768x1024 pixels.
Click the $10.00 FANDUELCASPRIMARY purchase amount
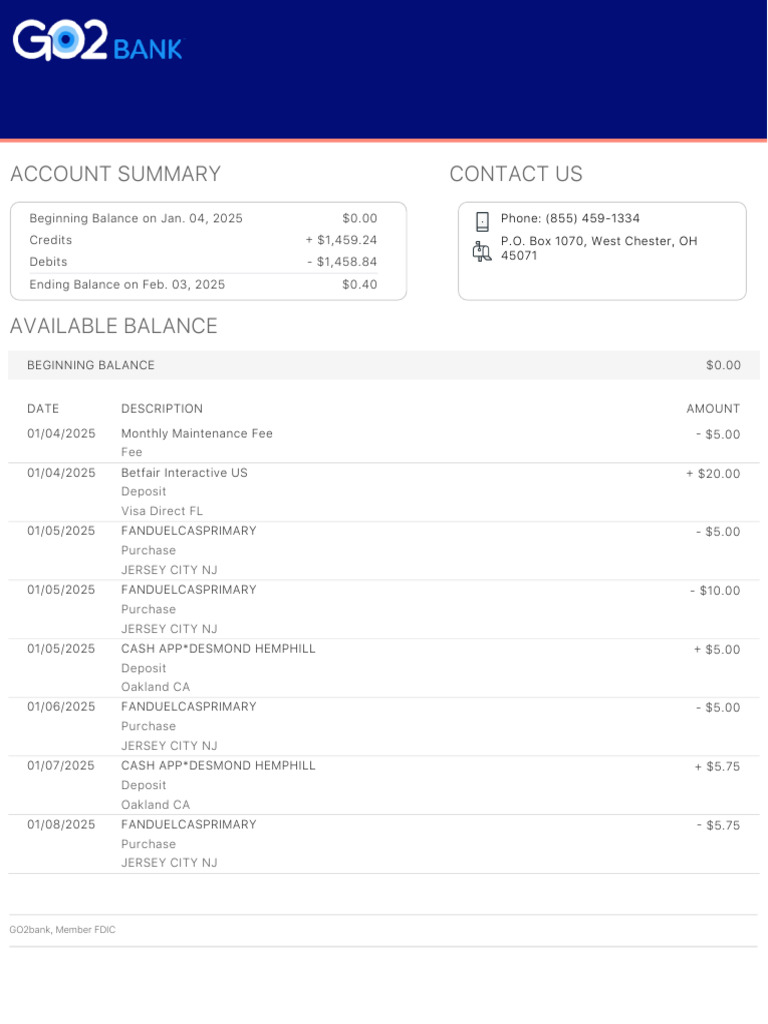click(x=715, y=591)
